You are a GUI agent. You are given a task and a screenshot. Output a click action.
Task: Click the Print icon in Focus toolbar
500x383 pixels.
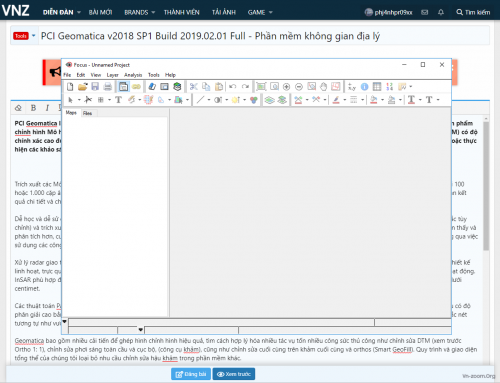point(107,87)
